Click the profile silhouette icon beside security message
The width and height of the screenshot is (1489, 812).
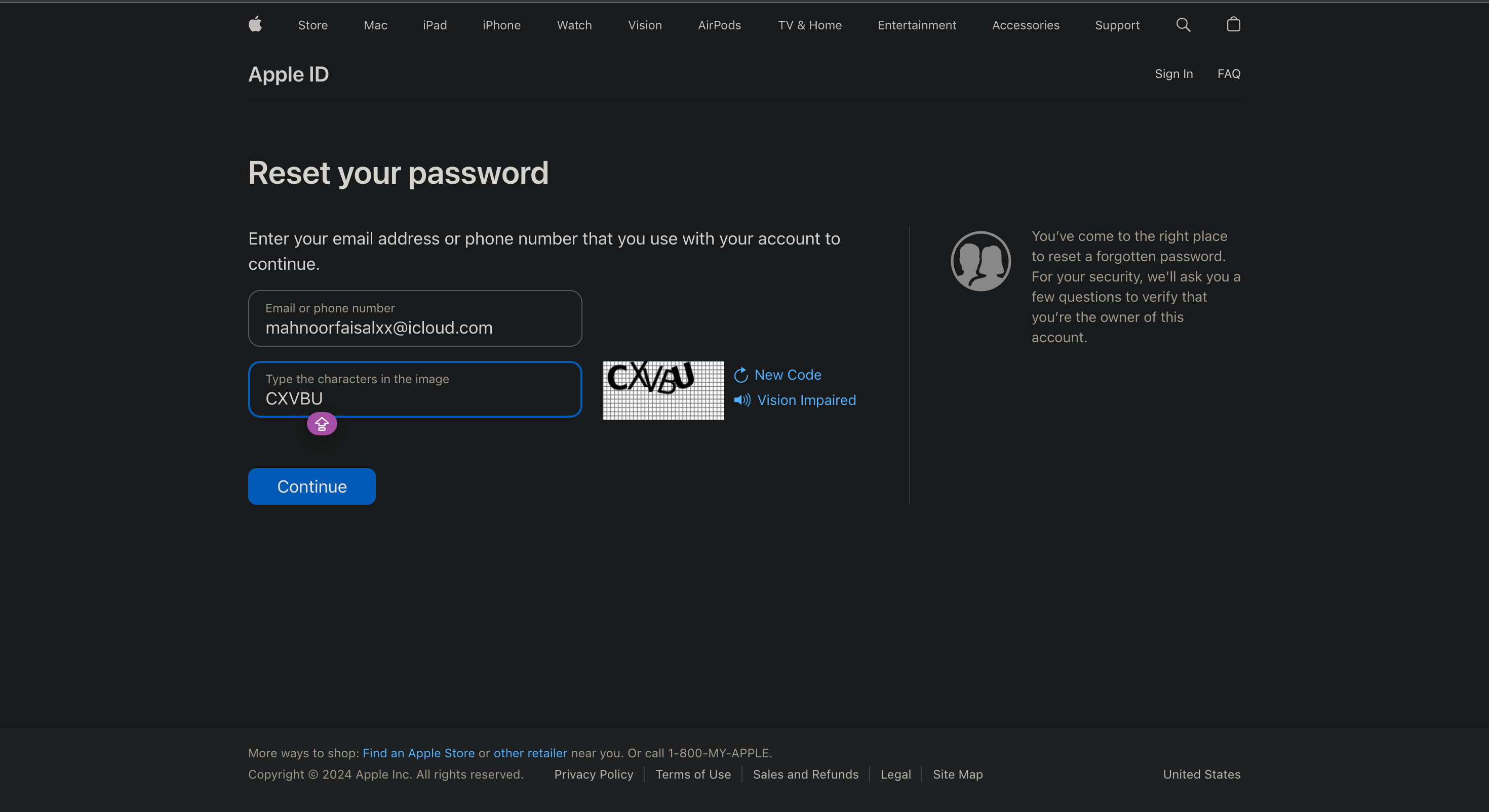coord(981,261)
